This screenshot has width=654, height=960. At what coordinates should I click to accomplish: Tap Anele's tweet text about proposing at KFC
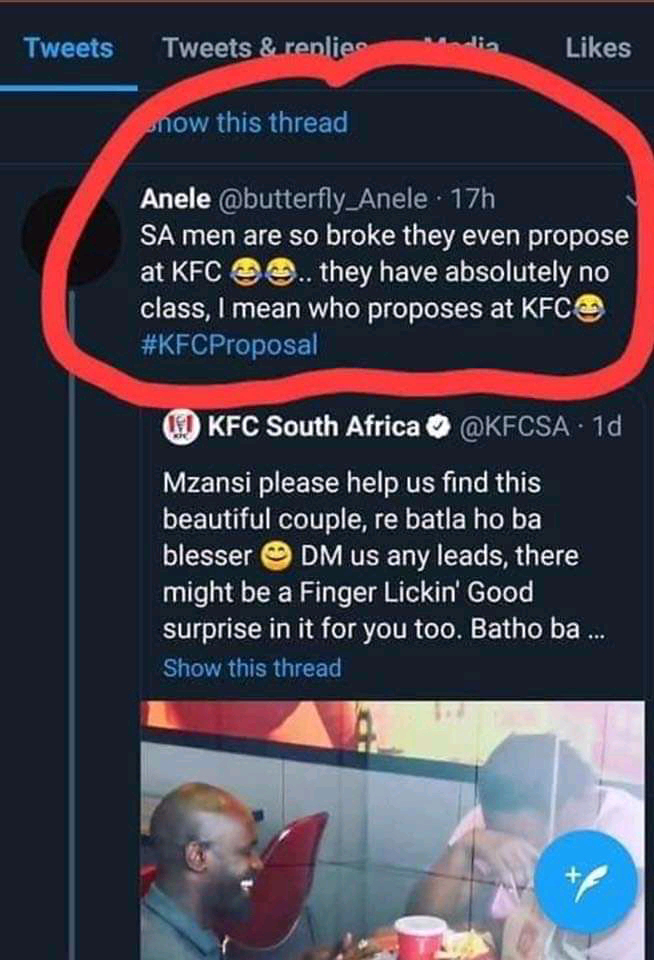(380, 273)
